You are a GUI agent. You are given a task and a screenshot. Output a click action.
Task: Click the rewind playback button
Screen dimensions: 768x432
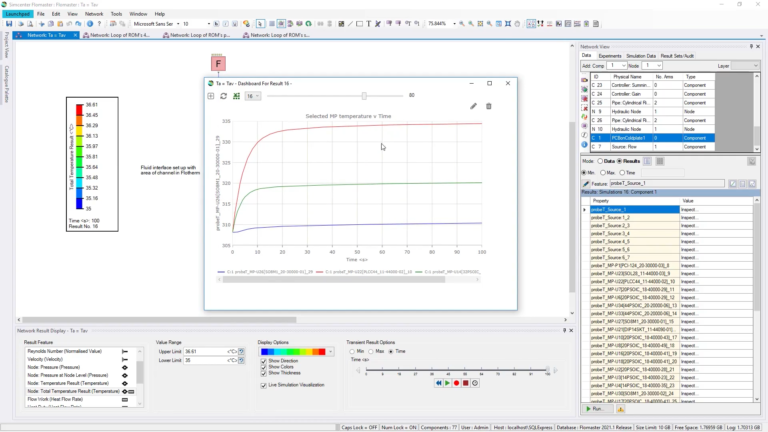438,383
